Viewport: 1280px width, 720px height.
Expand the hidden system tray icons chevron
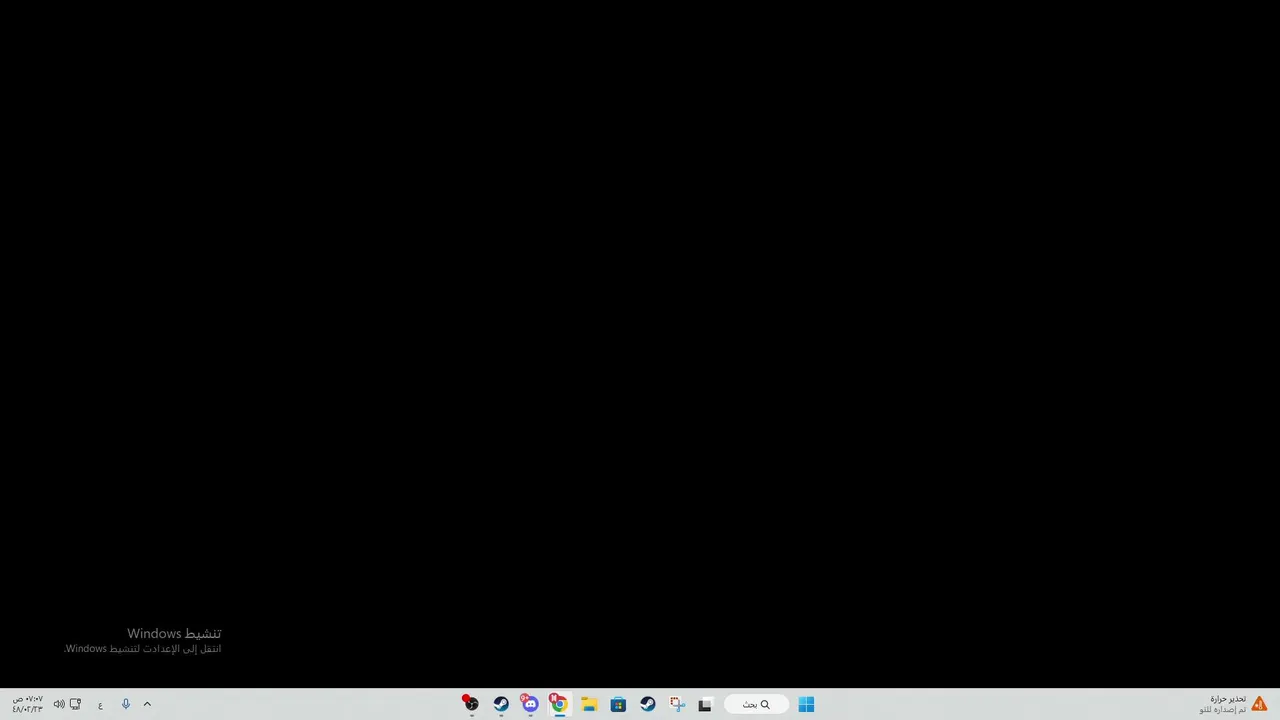click(x=147, y=704)
